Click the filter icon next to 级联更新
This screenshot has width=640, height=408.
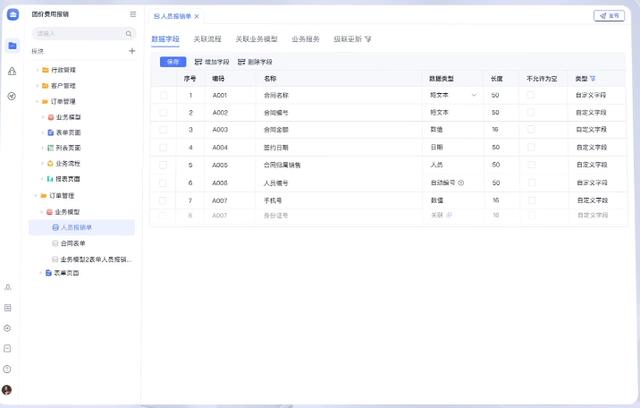tap(368, 39)
